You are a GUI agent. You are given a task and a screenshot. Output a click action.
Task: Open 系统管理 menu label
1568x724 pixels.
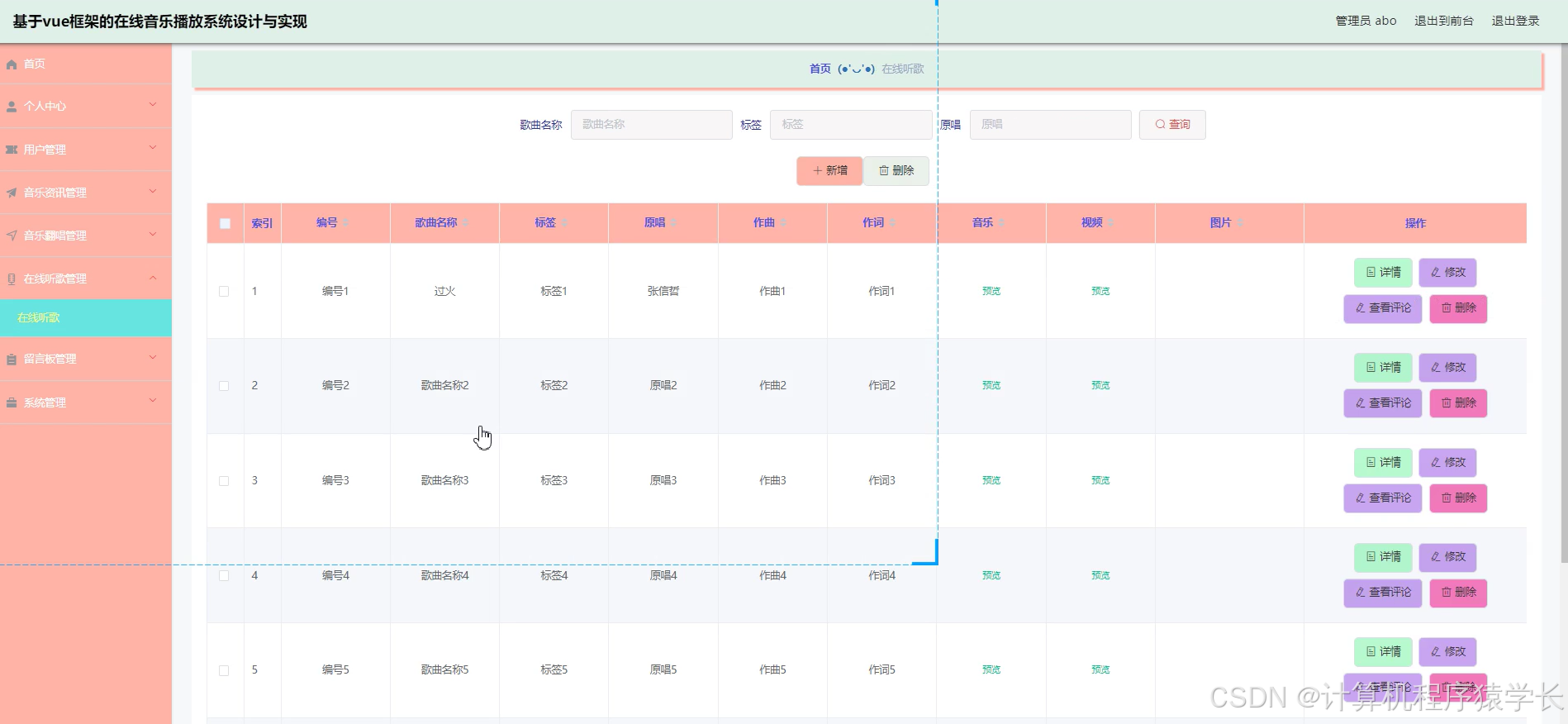[x=45, y=403]
